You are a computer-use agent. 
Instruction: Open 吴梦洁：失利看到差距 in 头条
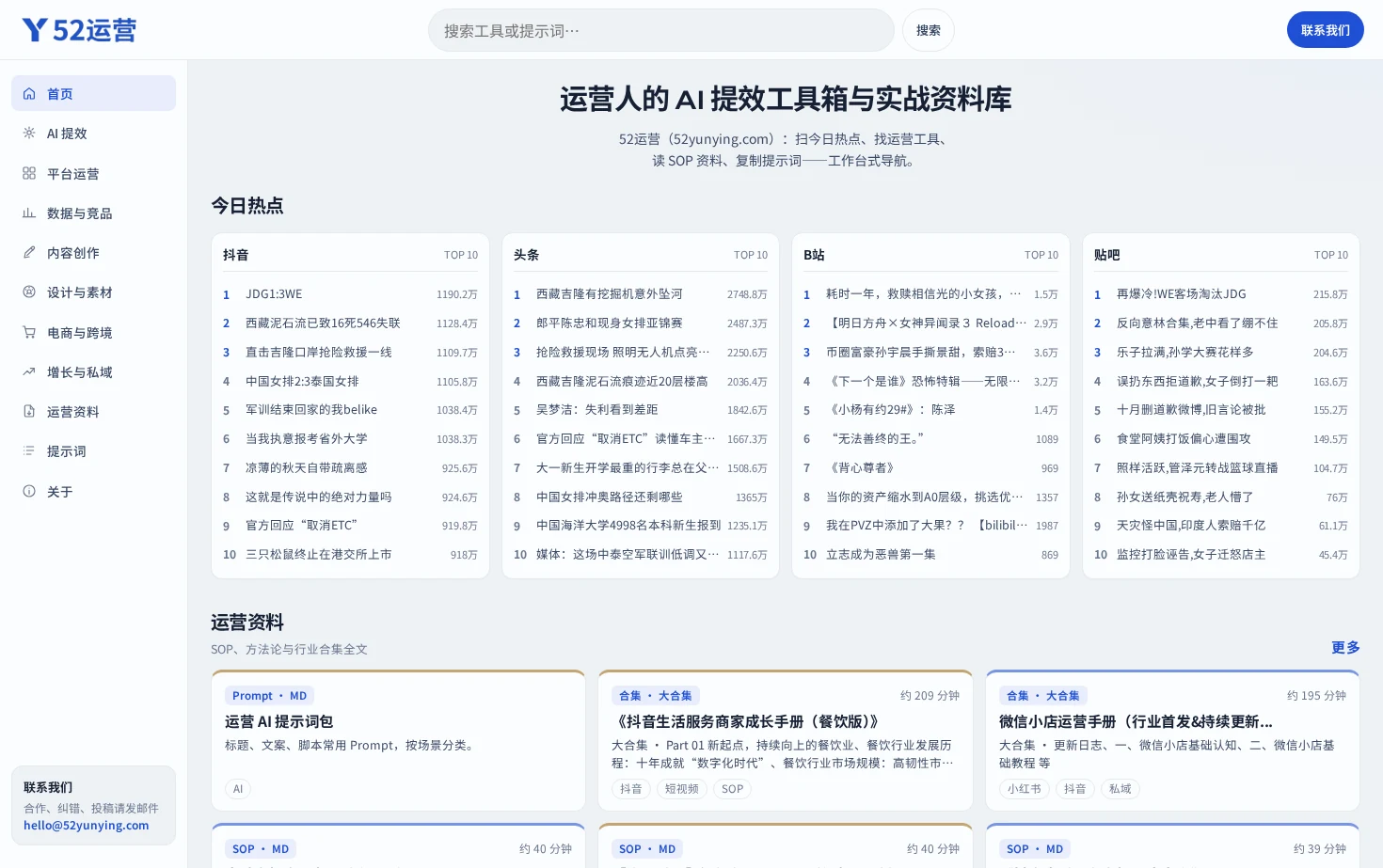tap(641, 410)
